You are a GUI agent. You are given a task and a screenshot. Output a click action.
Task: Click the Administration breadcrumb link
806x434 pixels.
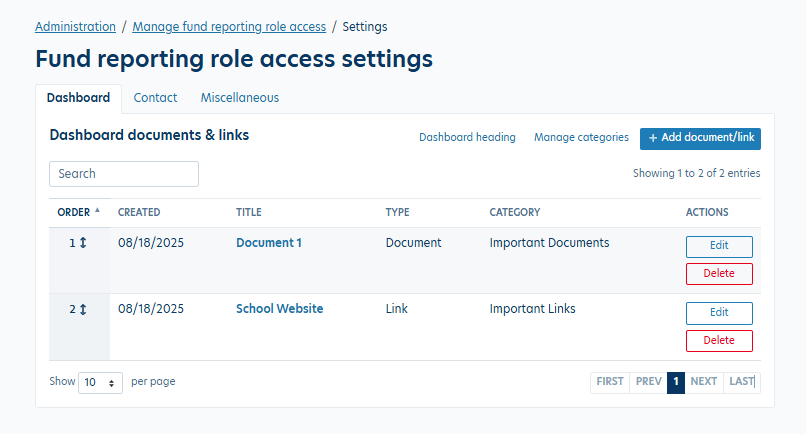75,27
